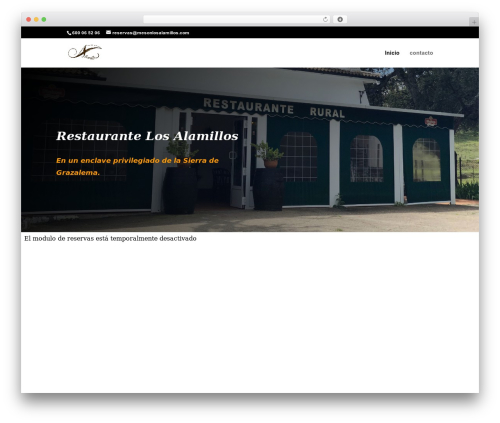Minimize window with yellow dot
500x423 pixels.
tap(36, 19)
